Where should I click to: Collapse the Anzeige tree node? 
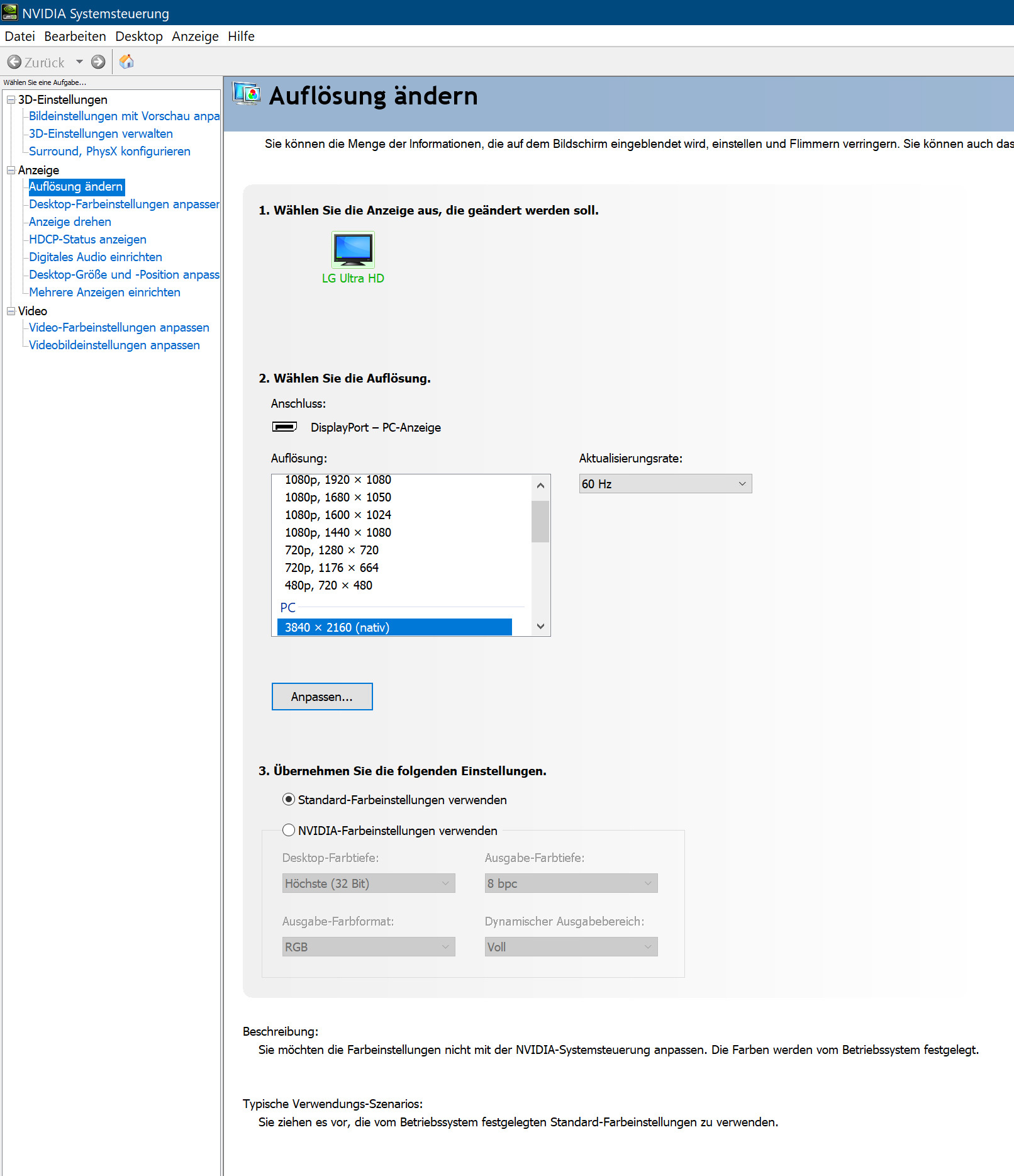[11, 170]
